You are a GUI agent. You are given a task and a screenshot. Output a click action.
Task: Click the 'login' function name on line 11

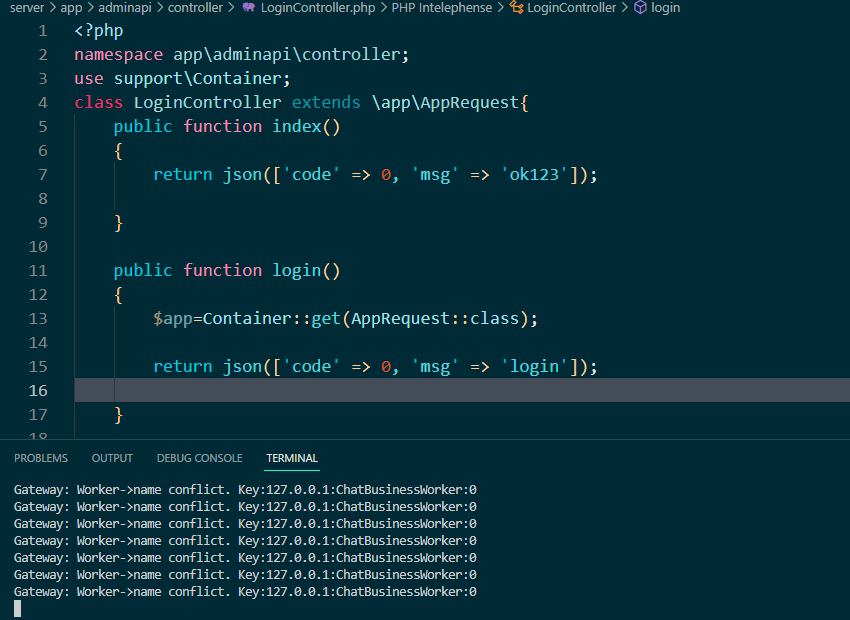pyautogui.click(x=297, y=270)
